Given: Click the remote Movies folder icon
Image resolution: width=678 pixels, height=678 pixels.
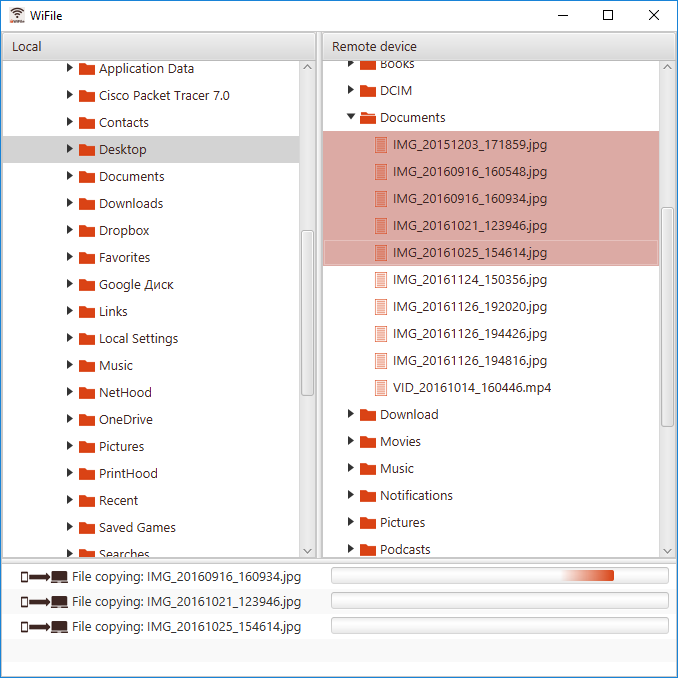Looking at the screenshot, I should (x=368, y=442).
